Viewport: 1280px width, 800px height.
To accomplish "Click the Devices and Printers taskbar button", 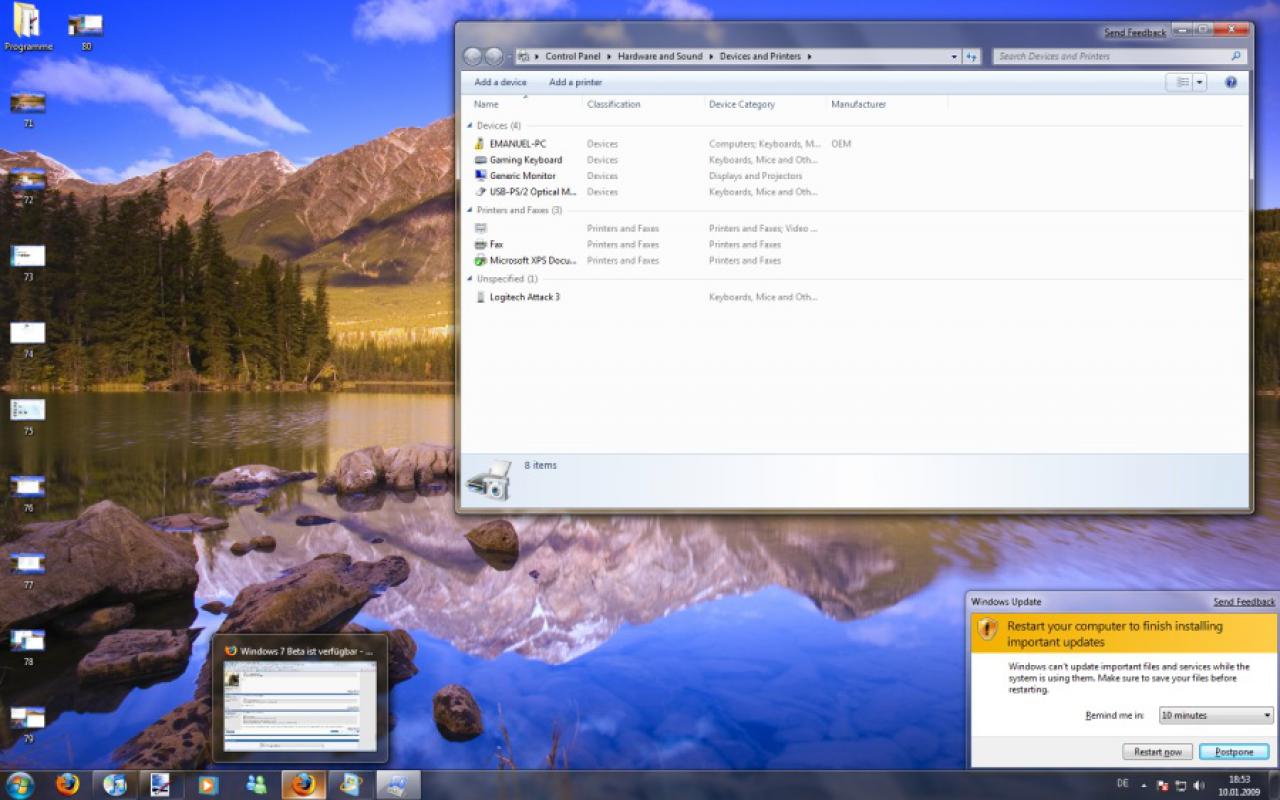I will 398,784.
